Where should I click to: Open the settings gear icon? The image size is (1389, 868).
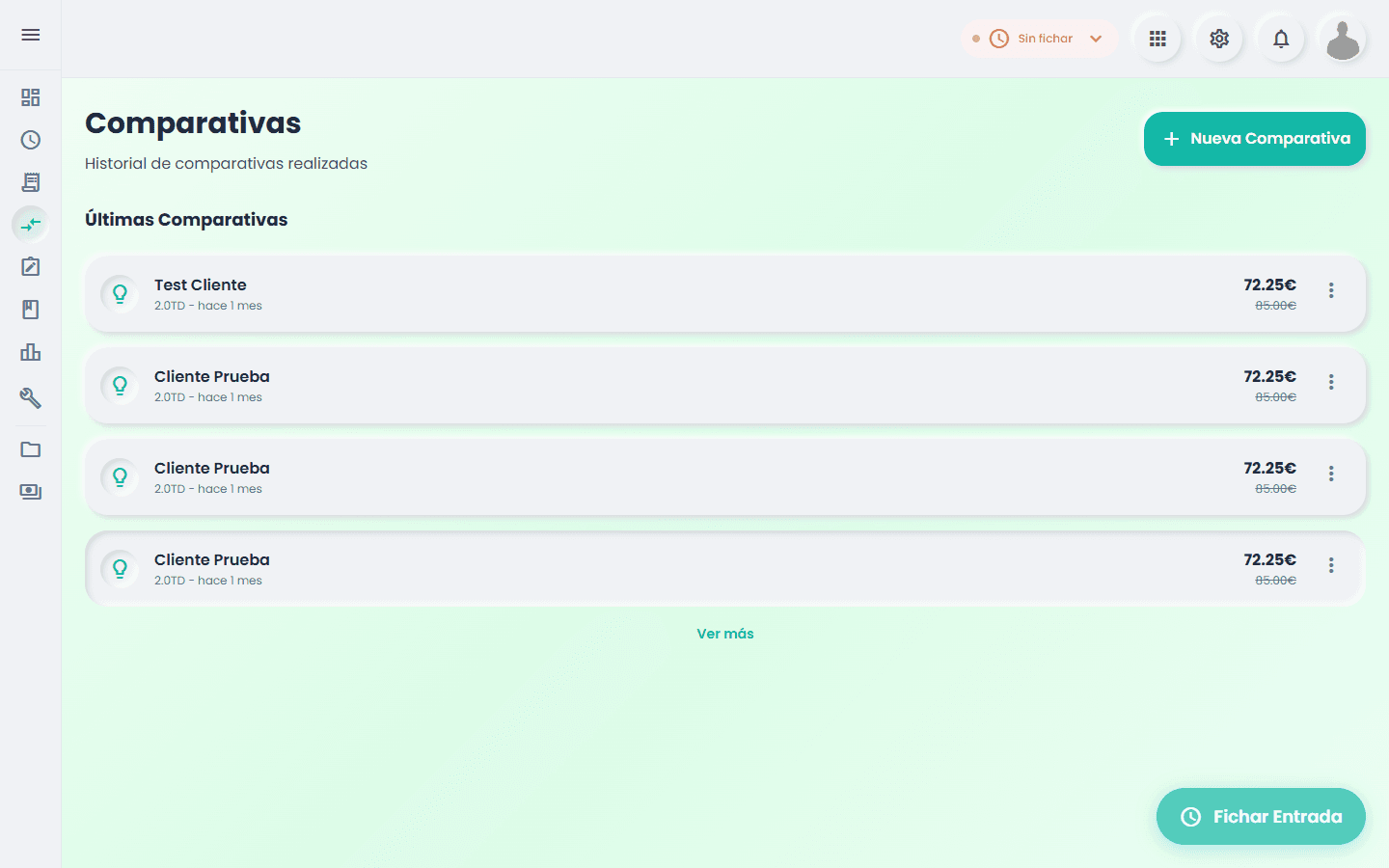pyautogui.click(x=1219, y=39)
